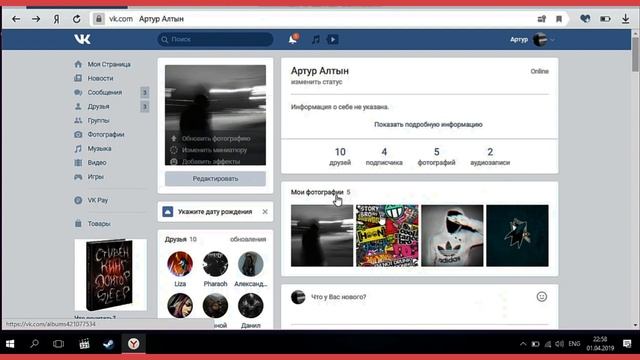Click the lock icon in address bar
The image size is (640, 360).
(98, 19)
